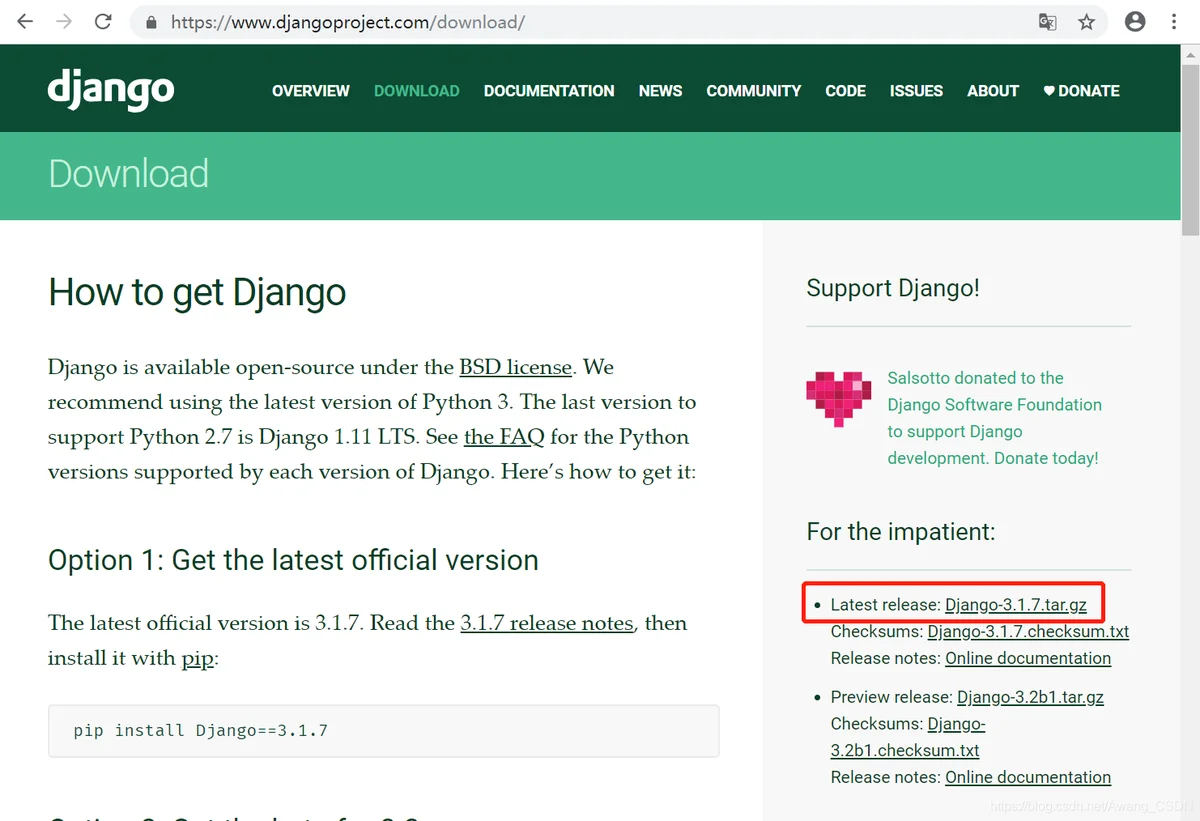Click the How to get Django heading

tap(197, 292)
